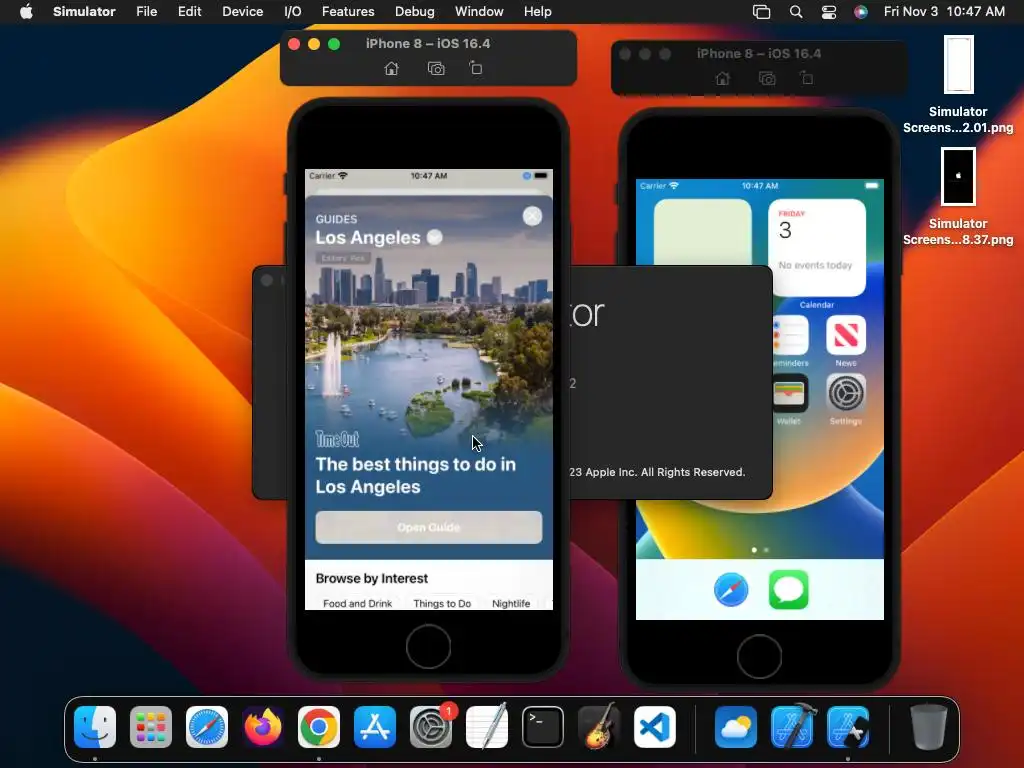Open the Edit menu
This screenshot has width=1024, height=768.
pyautogui.click(x=189, y=12)
